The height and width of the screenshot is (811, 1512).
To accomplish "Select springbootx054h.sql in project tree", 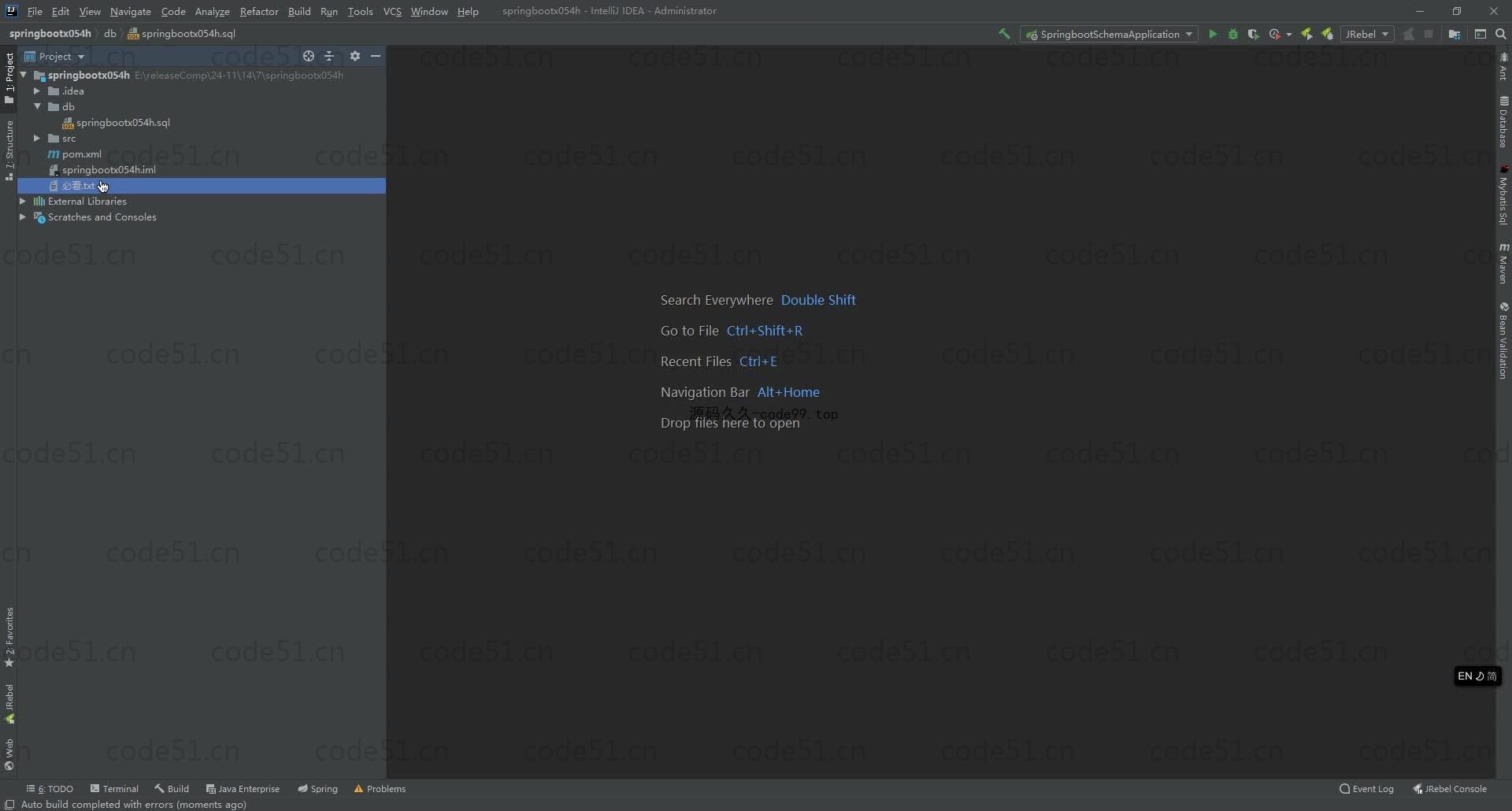I will click(123, 122).
